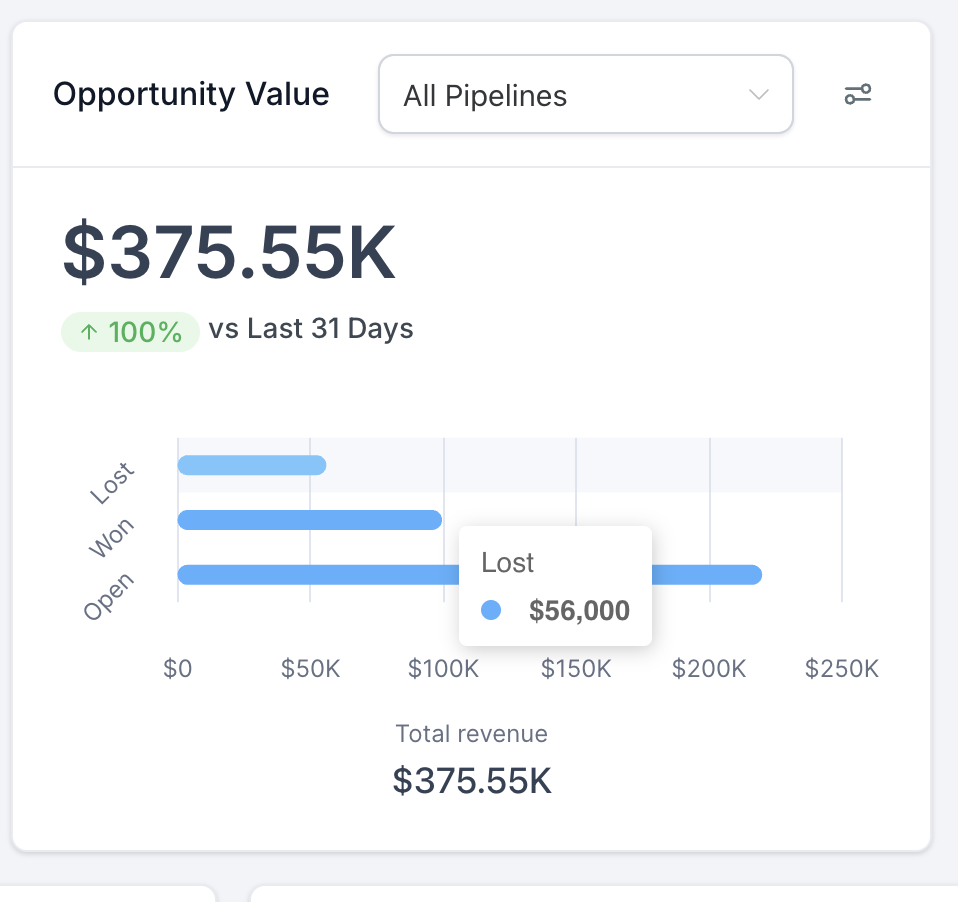Click the Open bar in chart

(x=320, y=575)
